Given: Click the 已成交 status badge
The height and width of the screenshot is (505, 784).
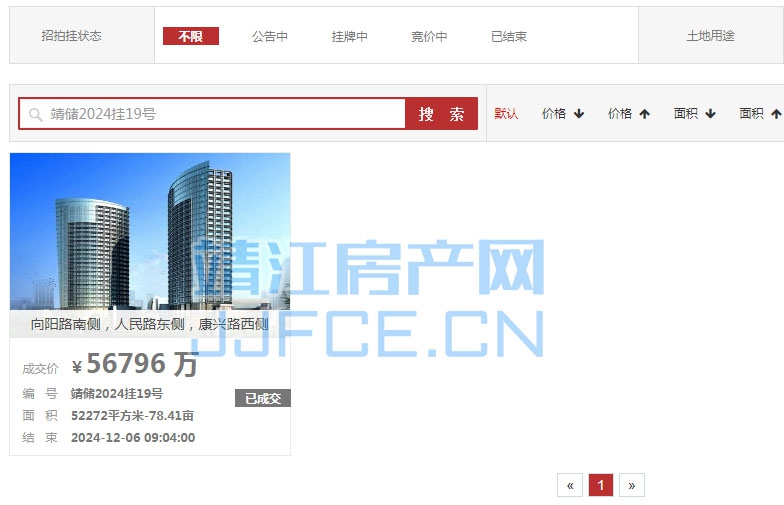Looking at the screenshot, I should 262,398.
